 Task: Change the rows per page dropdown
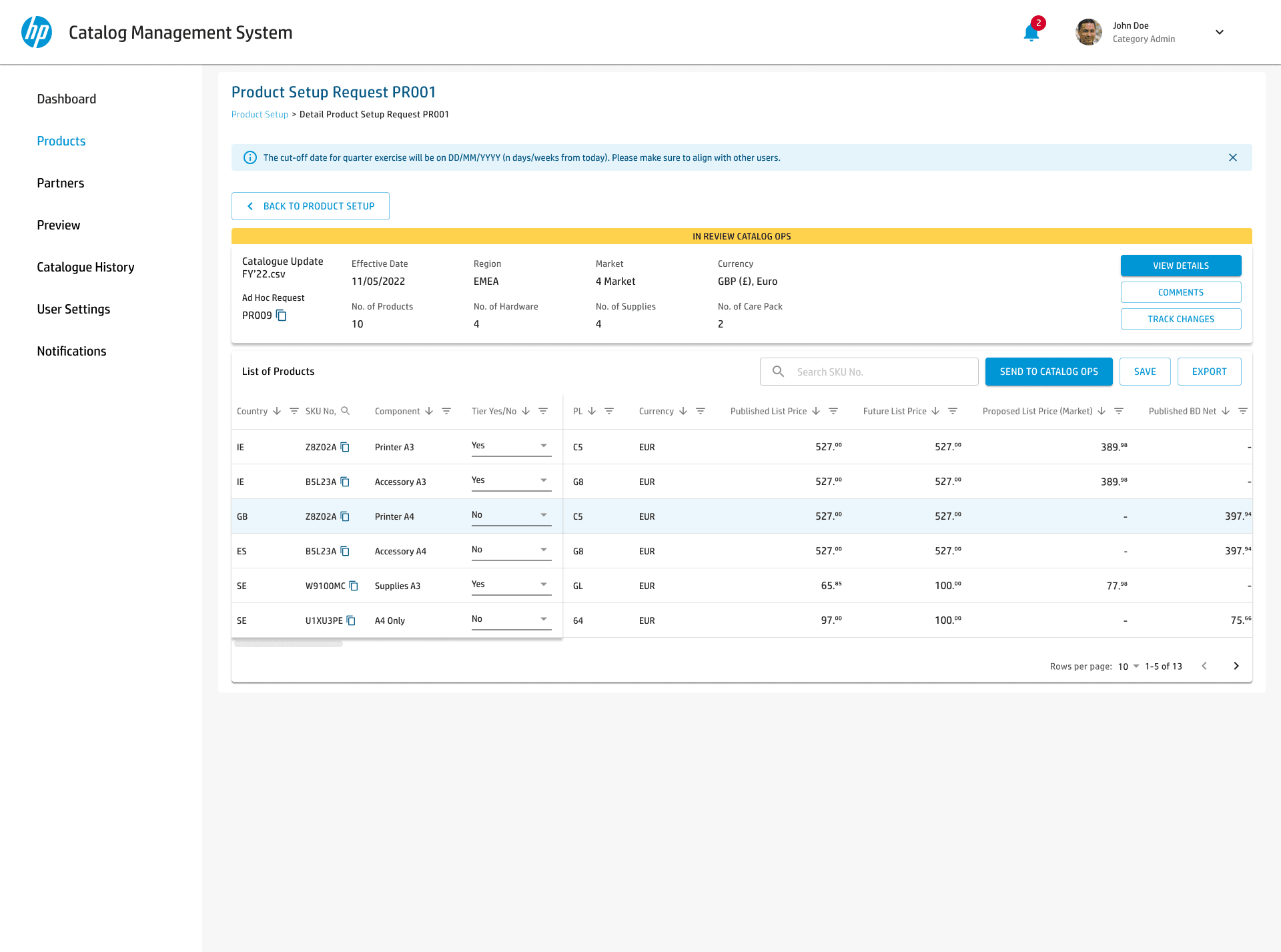click(1129, 666)
